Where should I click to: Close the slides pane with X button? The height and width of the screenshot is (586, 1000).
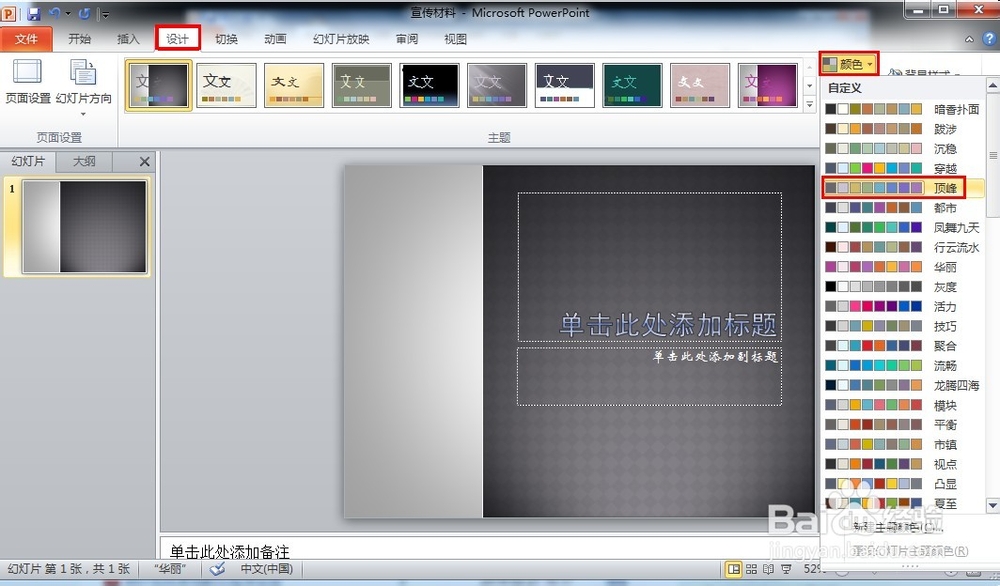pyautogui.click(x=144, y=161)
